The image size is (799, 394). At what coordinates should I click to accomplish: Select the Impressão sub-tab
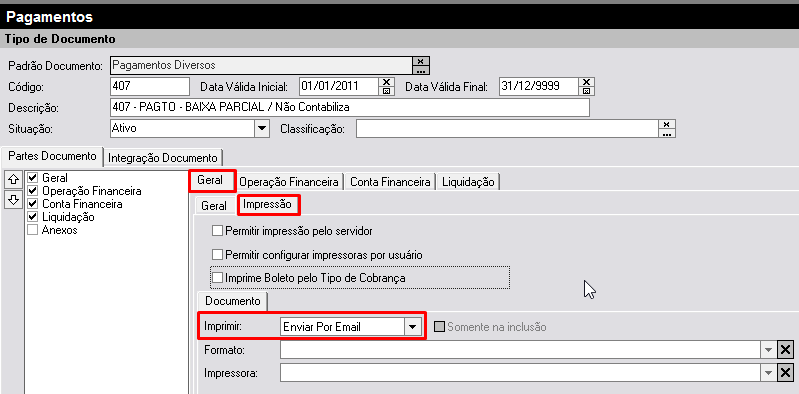(268, 204)
